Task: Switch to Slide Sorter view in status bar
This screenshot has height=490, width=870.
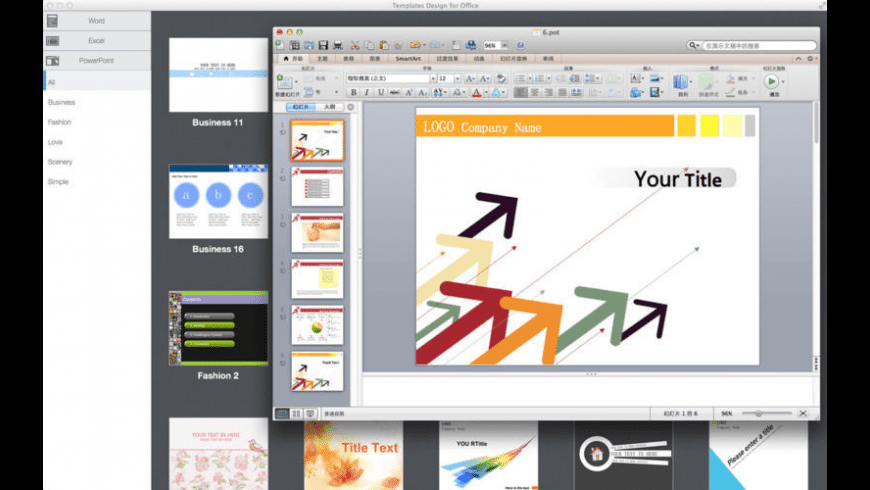Action: click(x=296, y=413)
